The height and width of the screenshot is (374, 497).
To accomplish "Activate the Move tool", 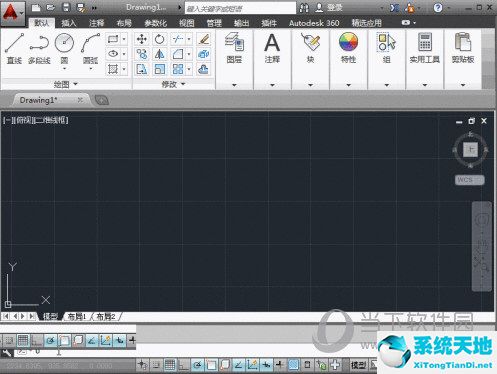I will click(x=142, y=39).
